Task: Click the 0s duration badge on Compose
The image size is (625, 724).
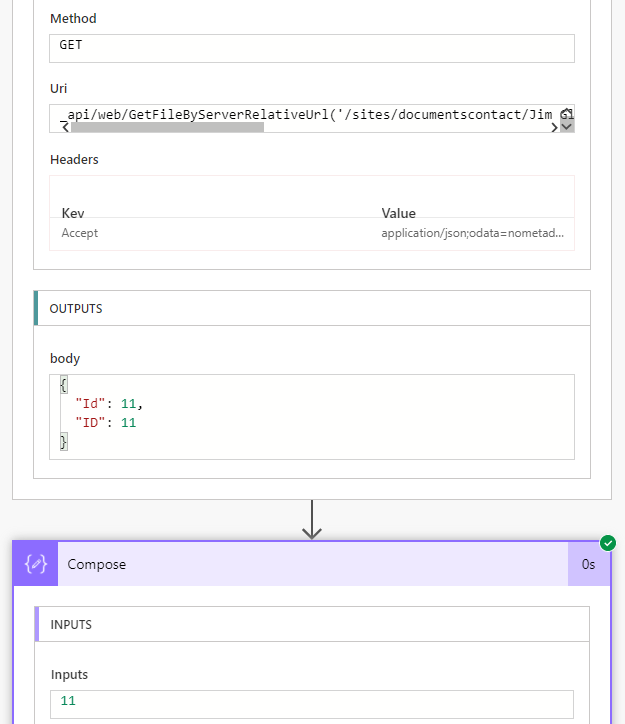Action: (589, 564)
